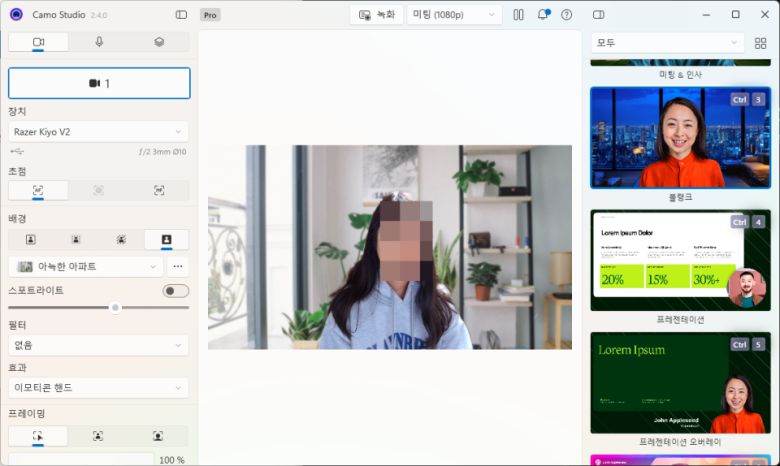This screenshot has width=780, height=466.
Task: Open the 모두 category dropdown
Action: pos(668,43)
